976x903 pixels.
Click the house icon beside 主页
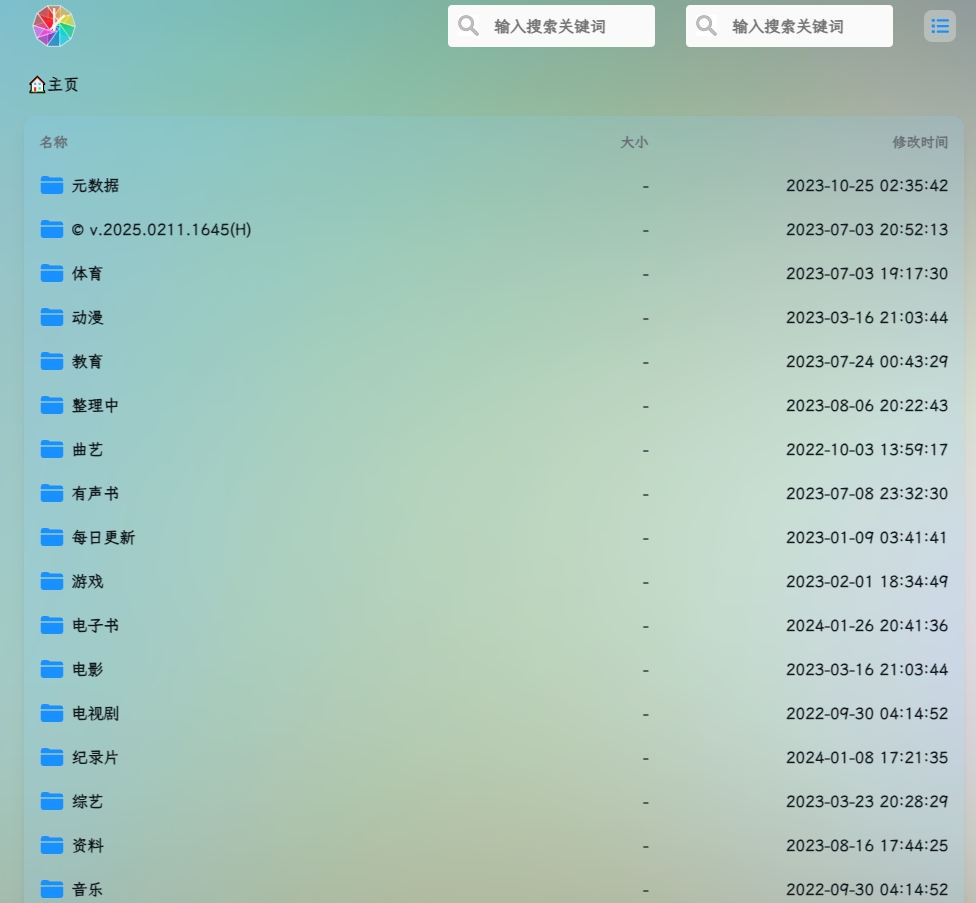37,85
